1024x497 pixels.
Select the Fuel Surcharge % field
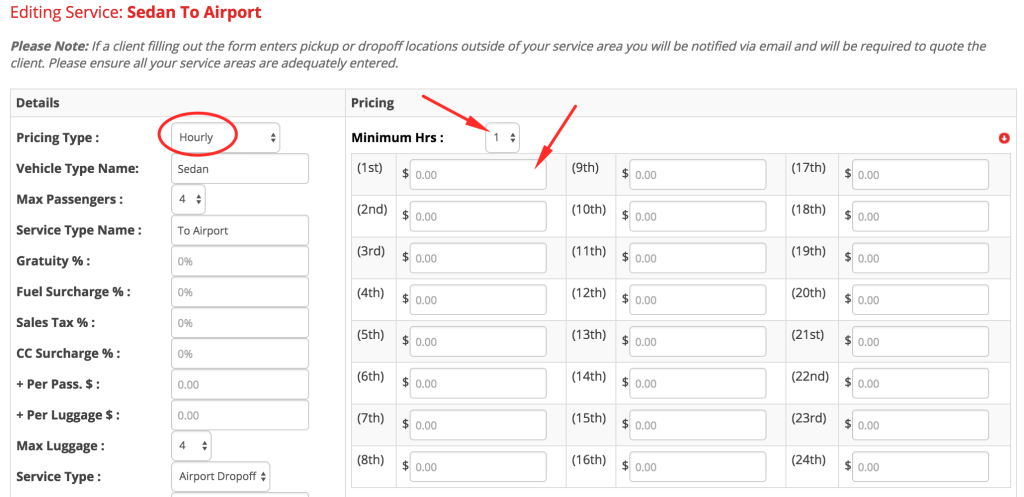point(240,292)
